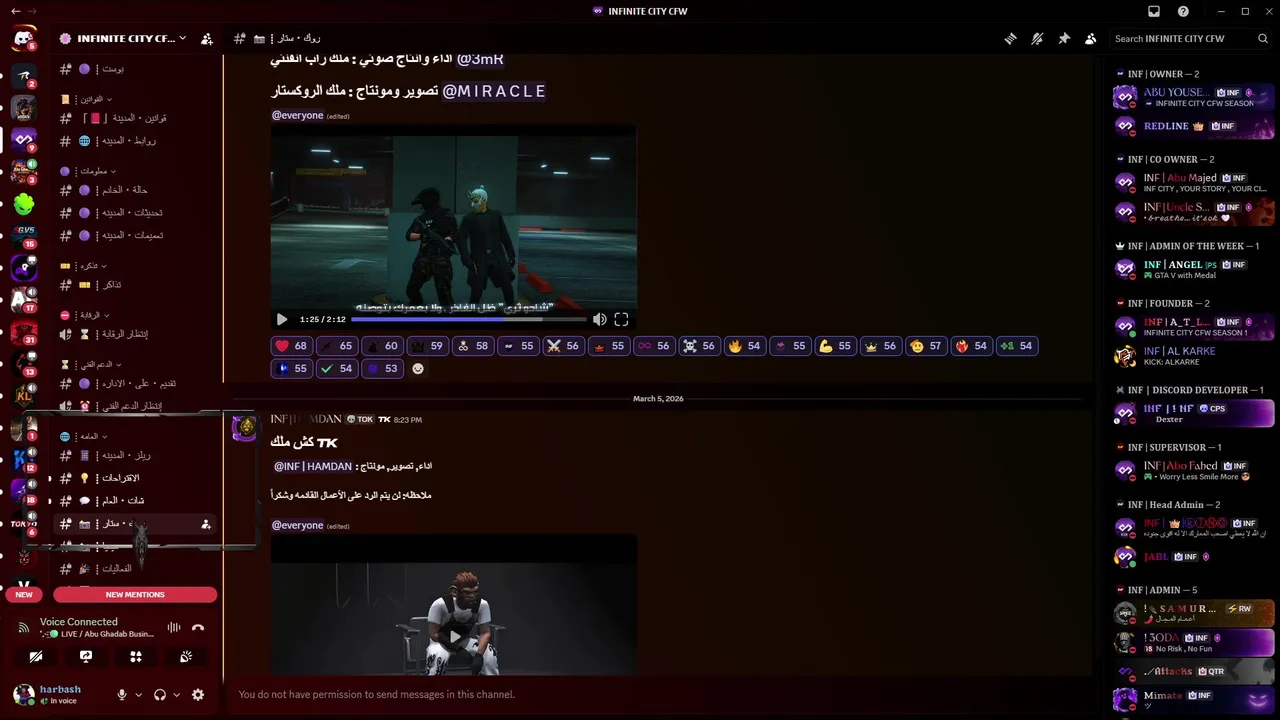Open the green leaf server icon
Viewport: 1280px width, 720px height.
[x=24, y=204]
